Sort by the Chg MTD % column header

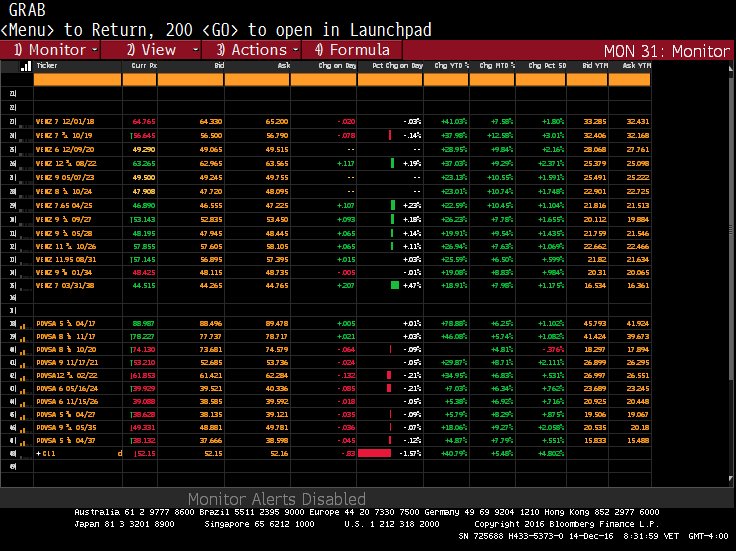click(497, 66)
